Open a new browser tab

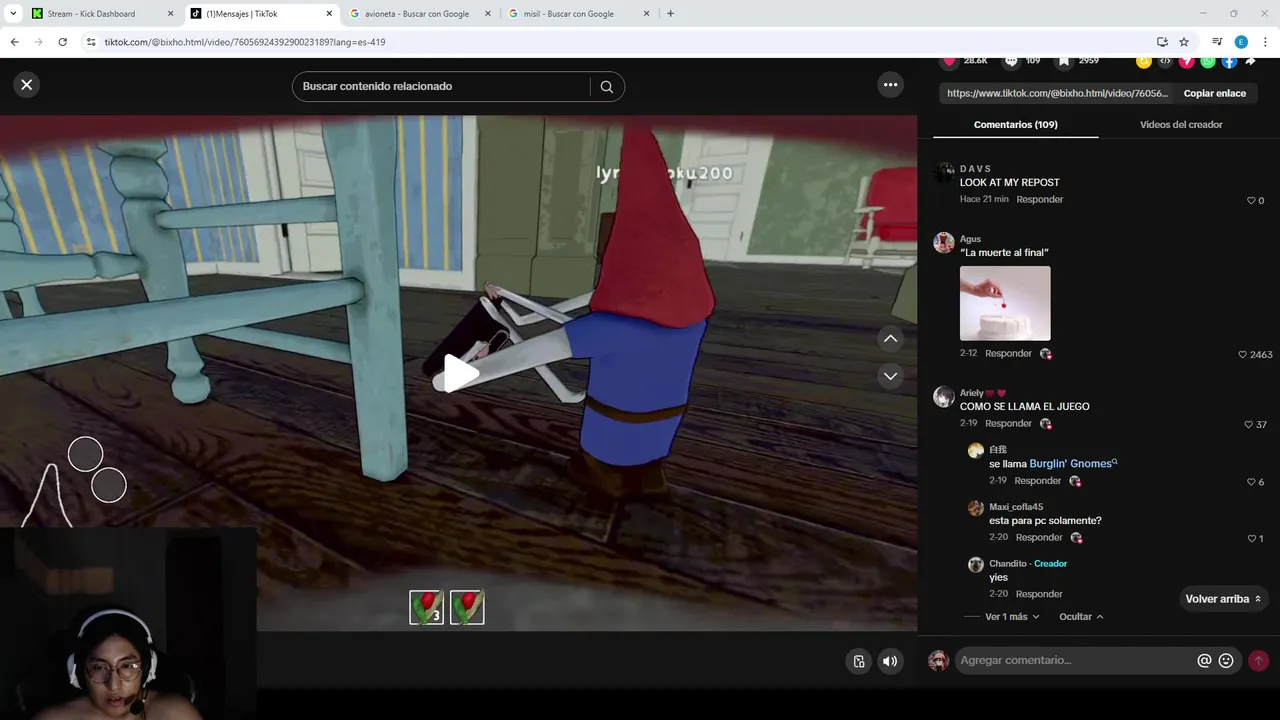click(x=670, y=14)
